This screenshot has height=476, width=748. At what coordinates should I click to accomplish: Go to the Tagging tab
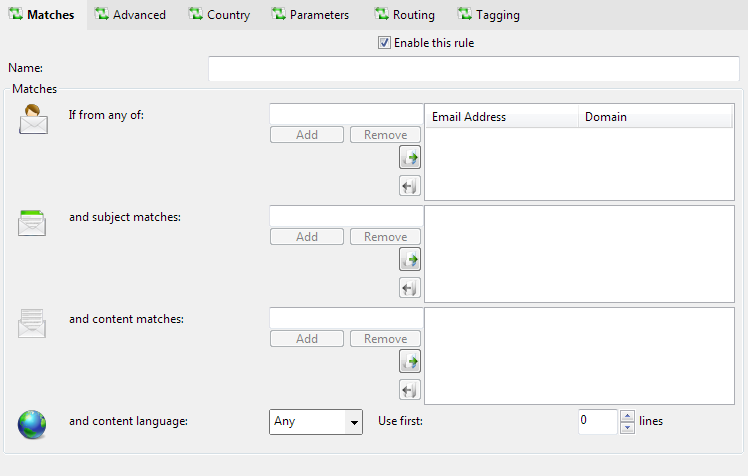pos(488,15)
